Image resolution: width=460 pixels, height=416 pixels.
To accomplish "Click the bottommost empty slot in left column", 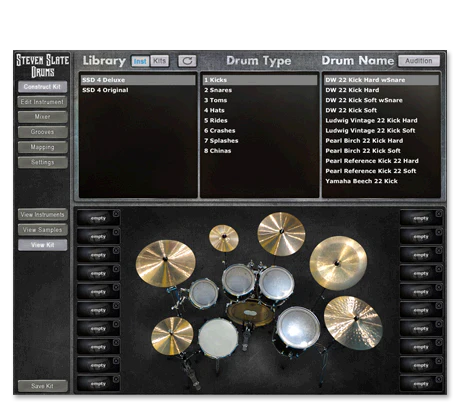I will [x=98, y=383].
